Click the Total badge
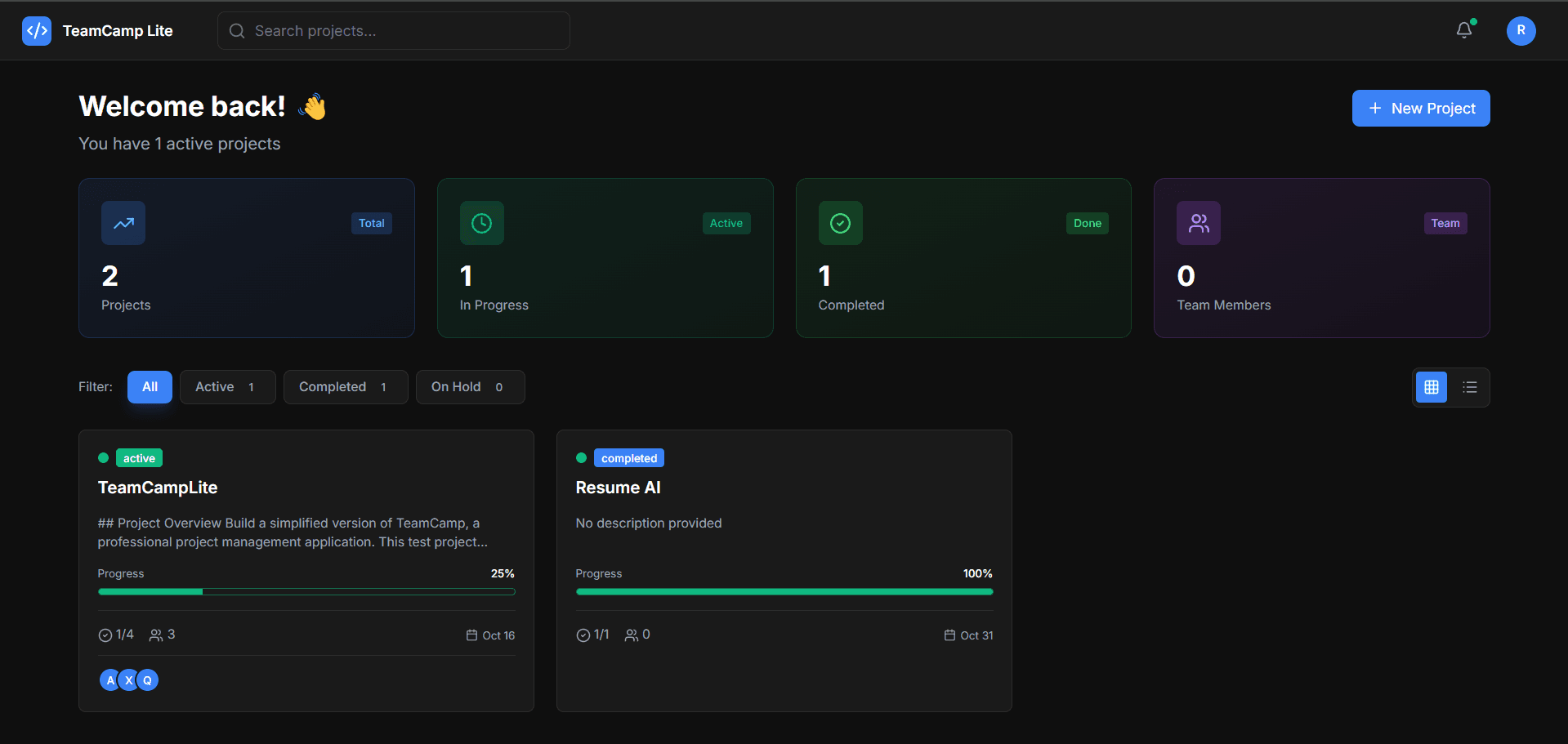 [372, 223]
